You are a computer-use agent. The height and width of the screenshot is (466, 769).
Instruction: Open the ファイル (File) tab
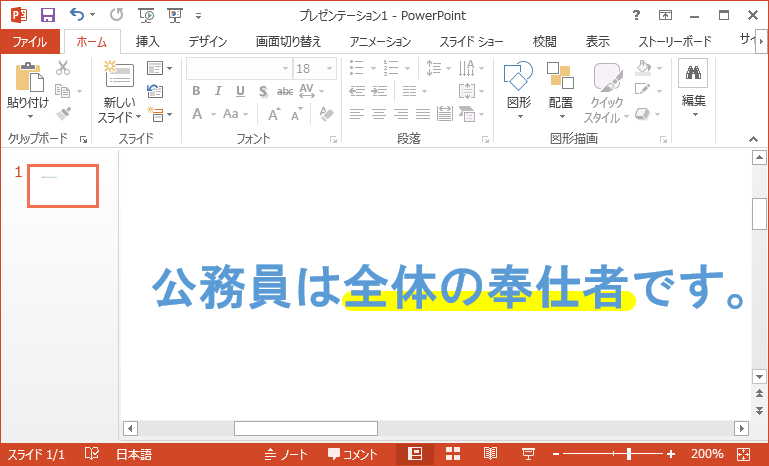tap(29, 42)
